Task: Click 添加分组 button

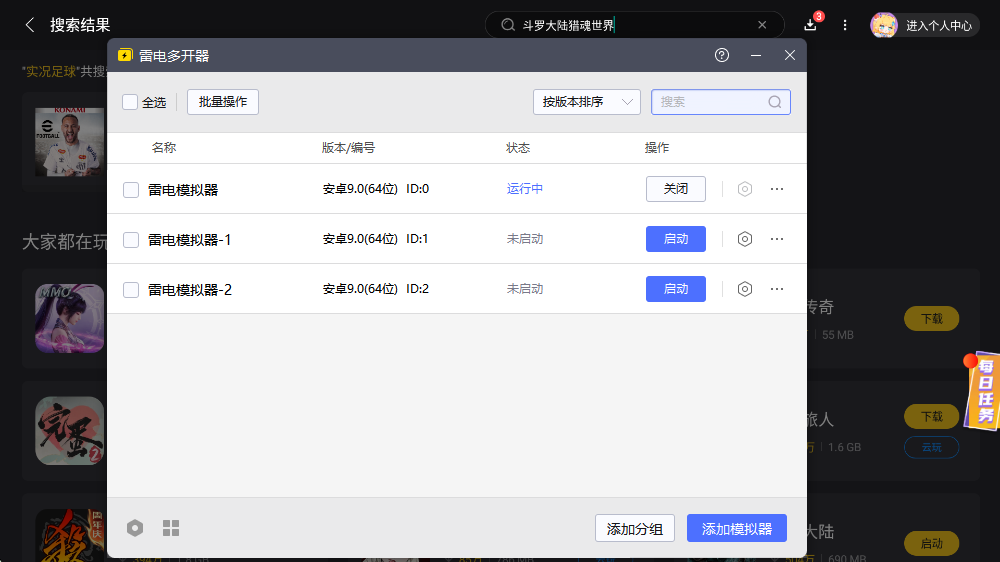Action: pyautogui.click(x=635, y=528)
